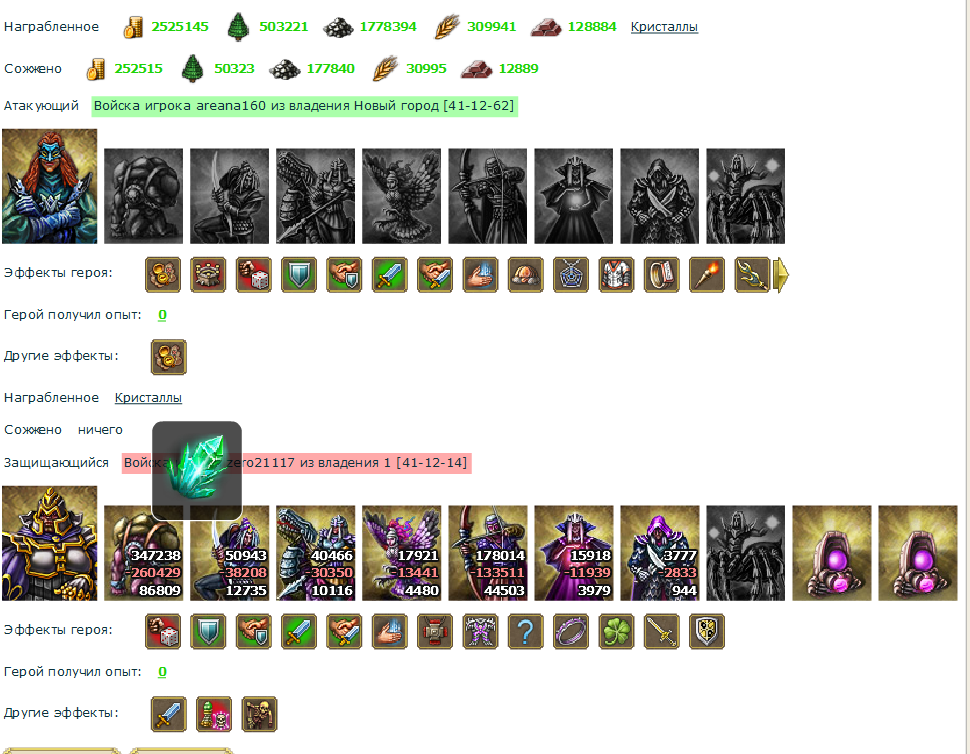Open Кристаллы link in top Награбленное row
This screenshot has width=970, height=754.
(x=664, y=27)
